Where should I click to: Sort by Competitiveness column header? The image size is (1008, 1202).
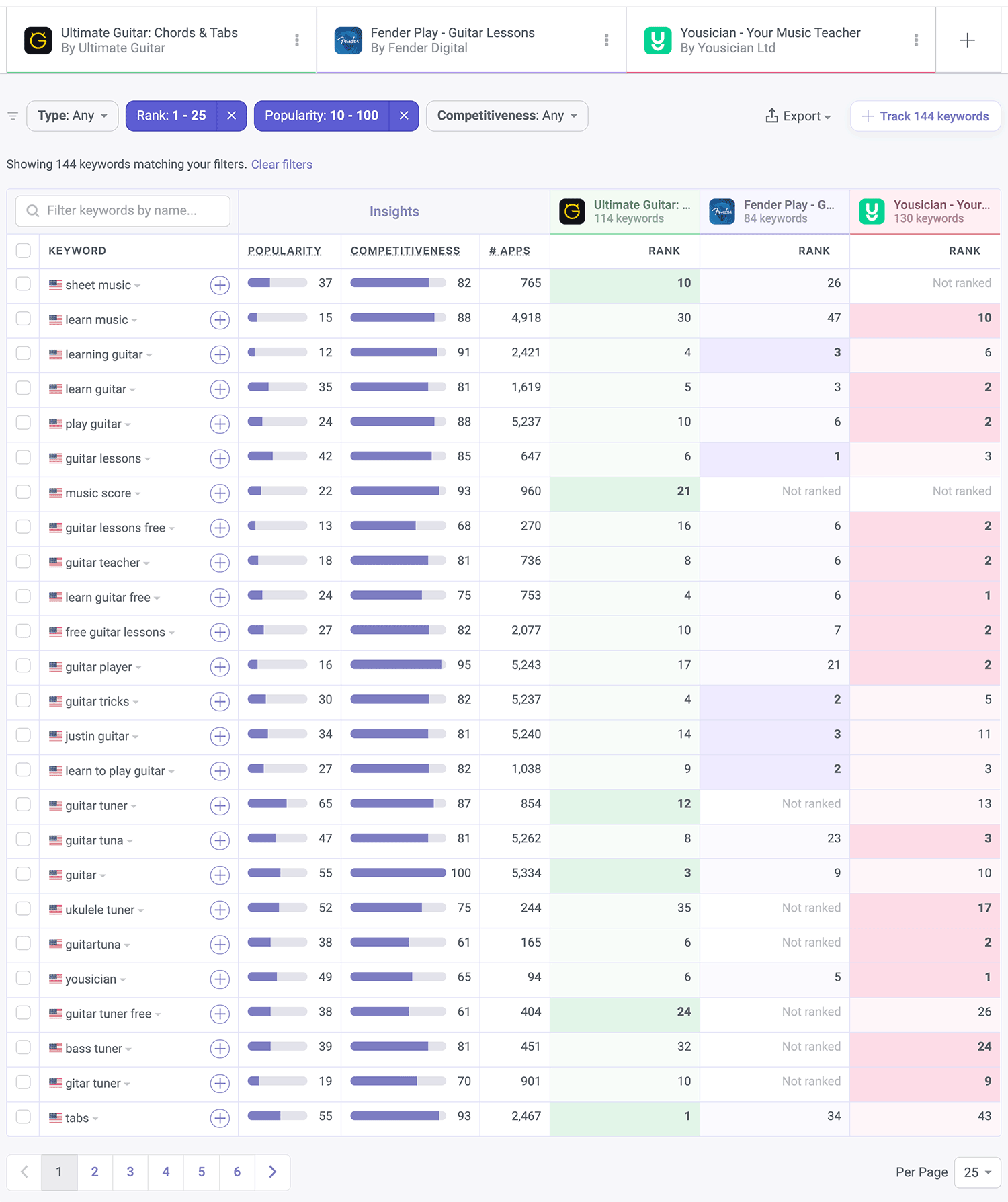[x=405, y=251]
